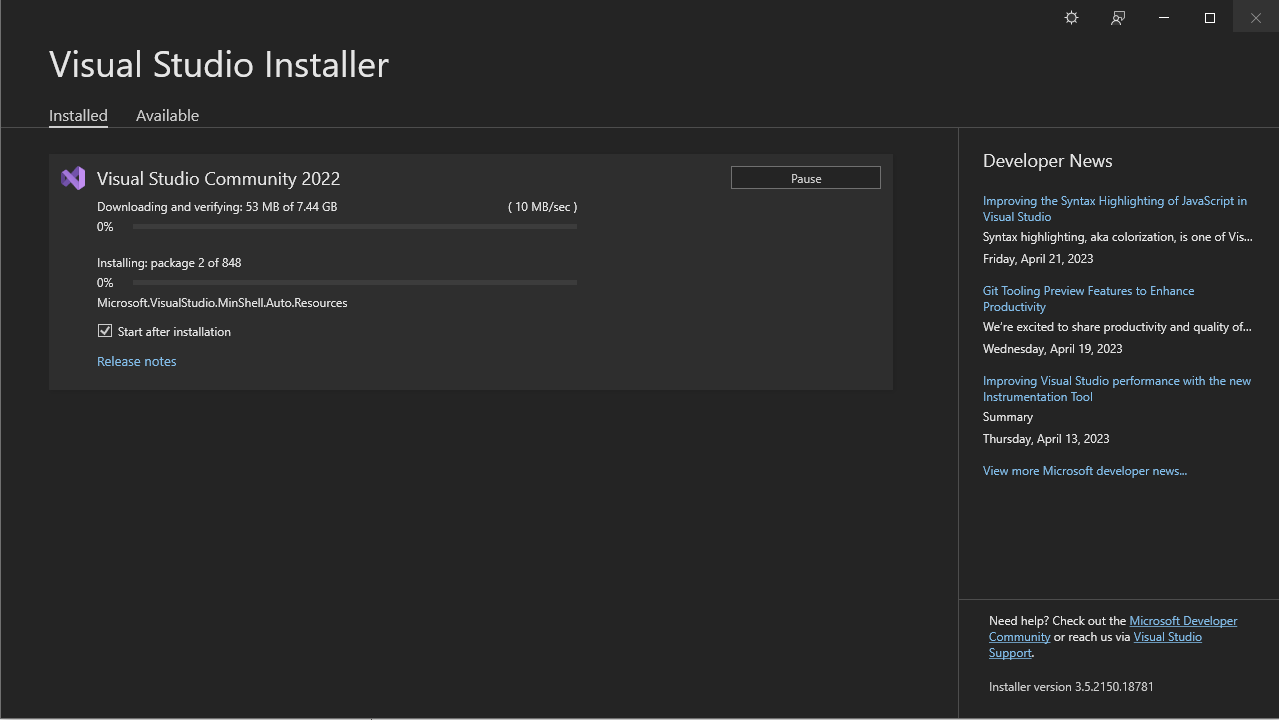Uncheck Start after installation checkbox
Viewport: 1279px width, 720px height.
(x=105, y=331)
